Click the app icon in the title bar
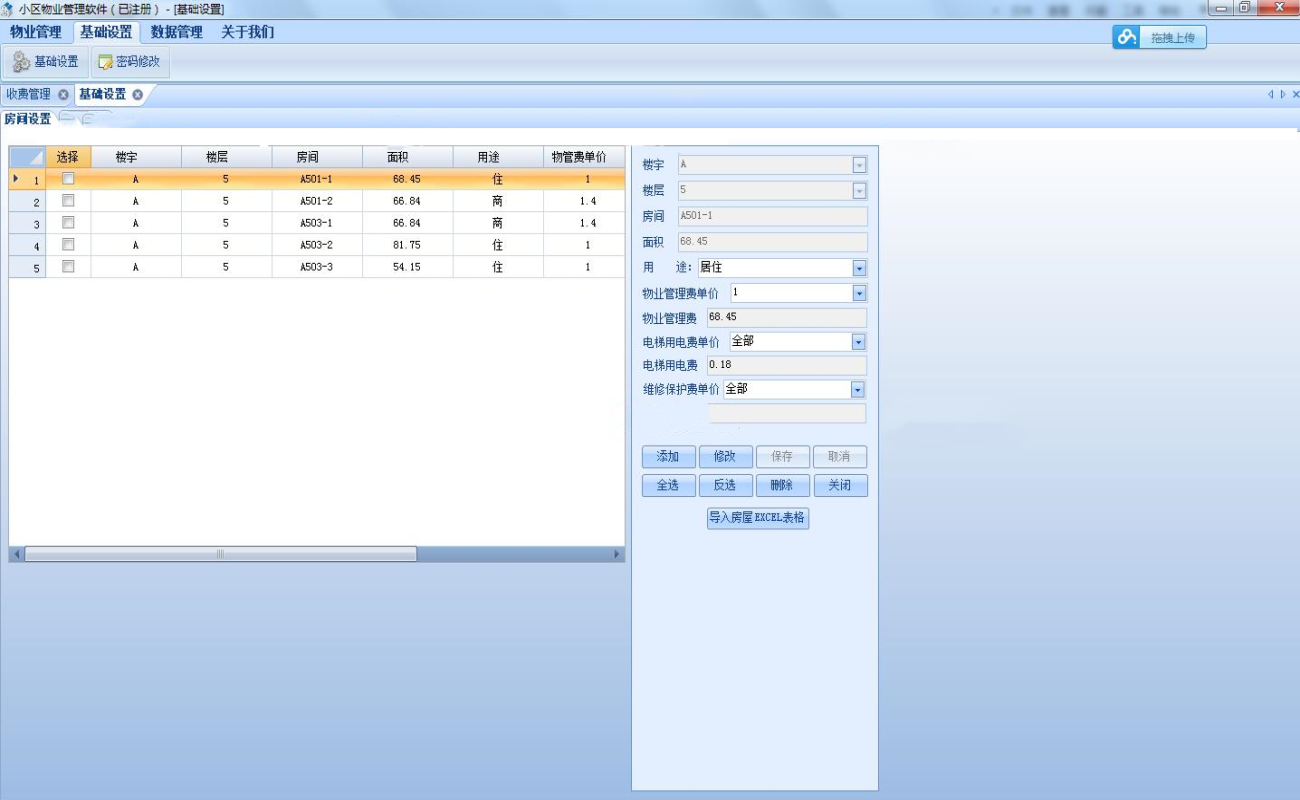 point(8,9)
